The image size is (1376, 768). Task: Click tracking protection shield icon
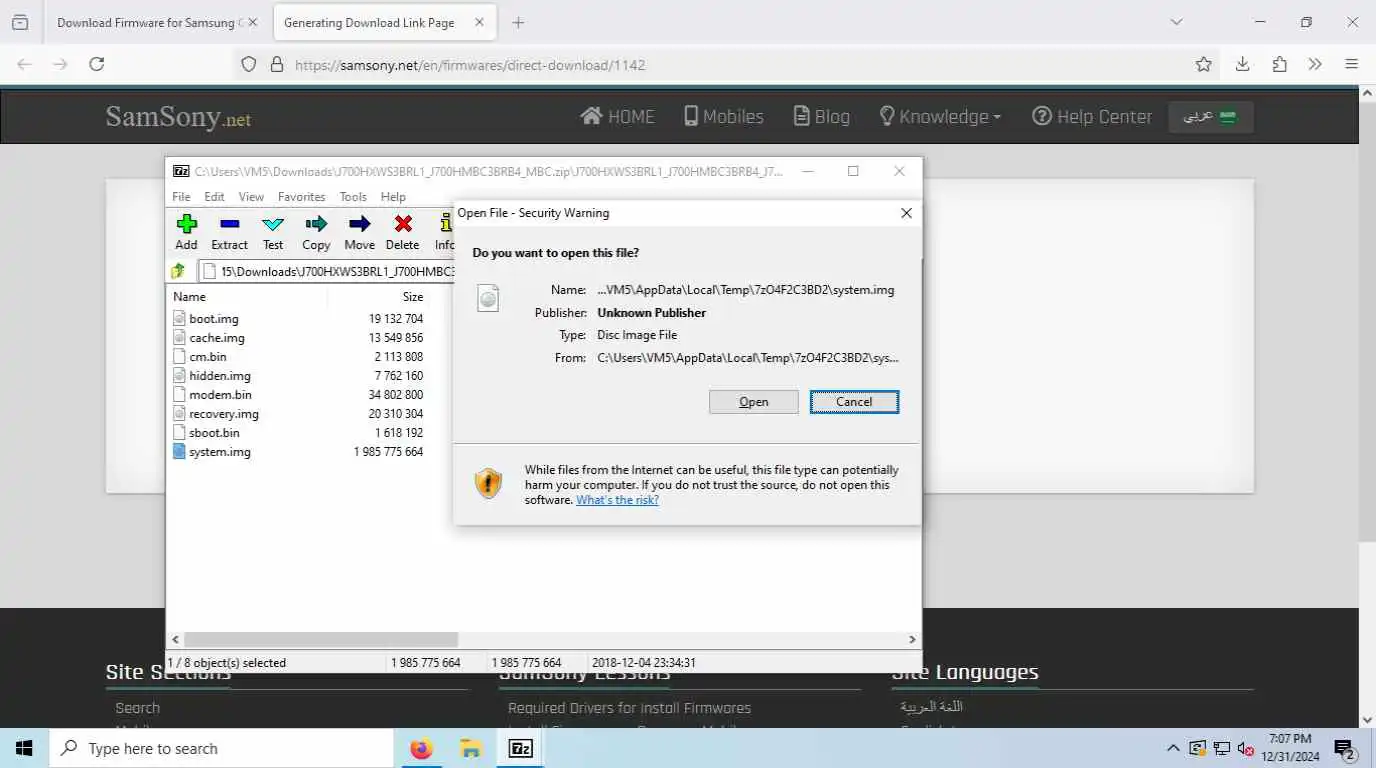tap(249, 64)
